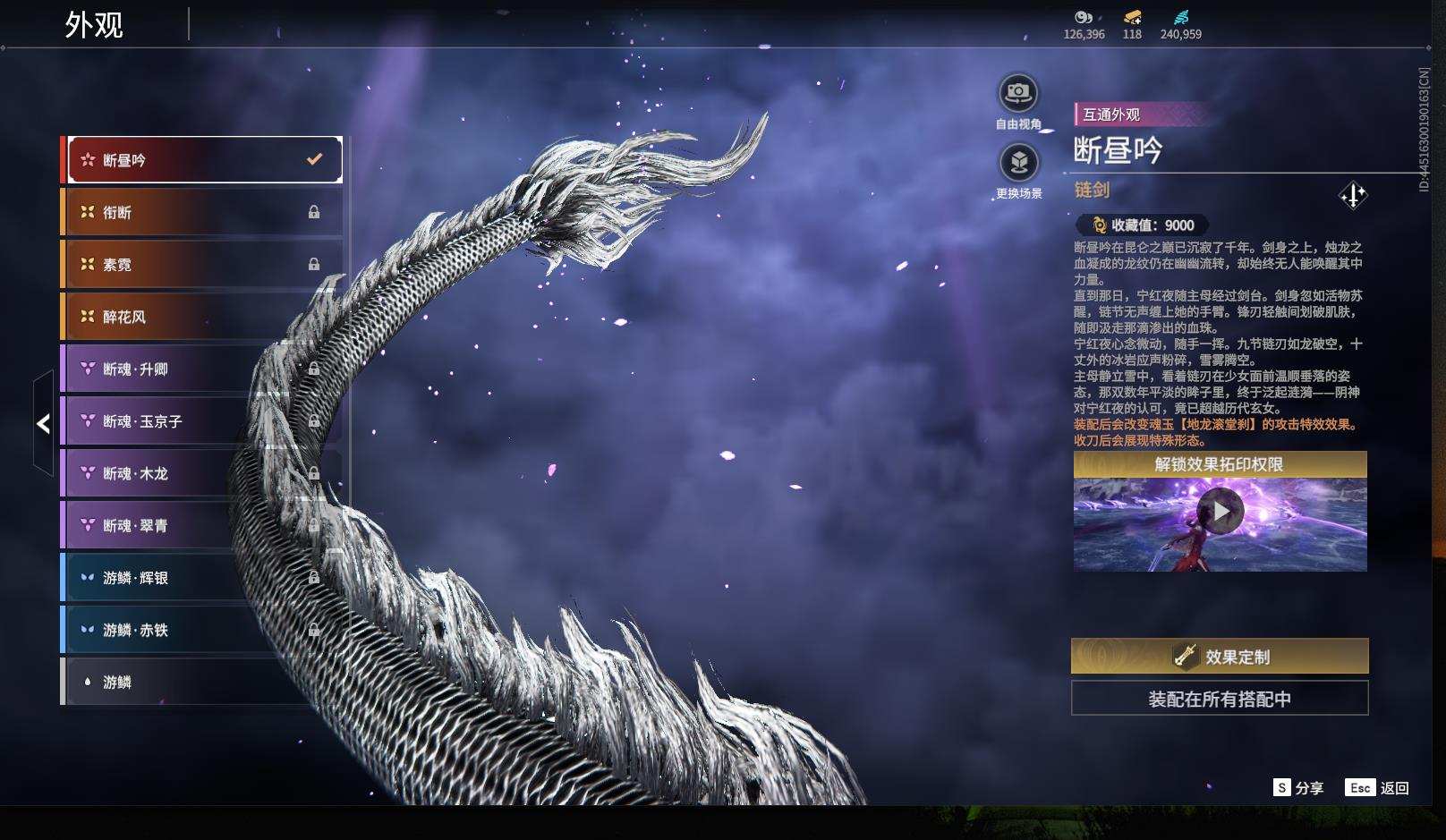Click the purple rarity icon beside 断魂·翠青
The height and width of the screenshot is (840, 1446).
(88, 525)
